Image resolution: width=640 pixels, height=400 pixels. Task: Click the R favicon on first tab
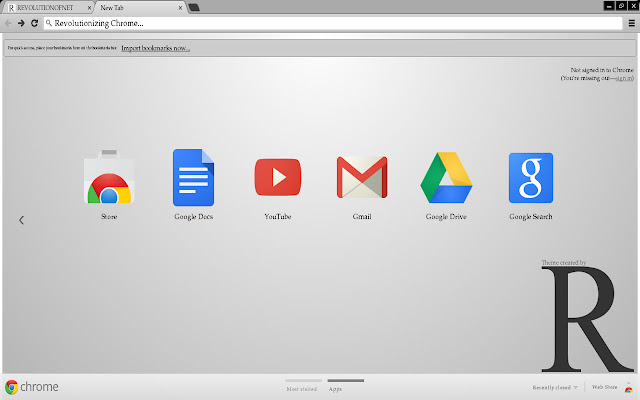point(11,8)
